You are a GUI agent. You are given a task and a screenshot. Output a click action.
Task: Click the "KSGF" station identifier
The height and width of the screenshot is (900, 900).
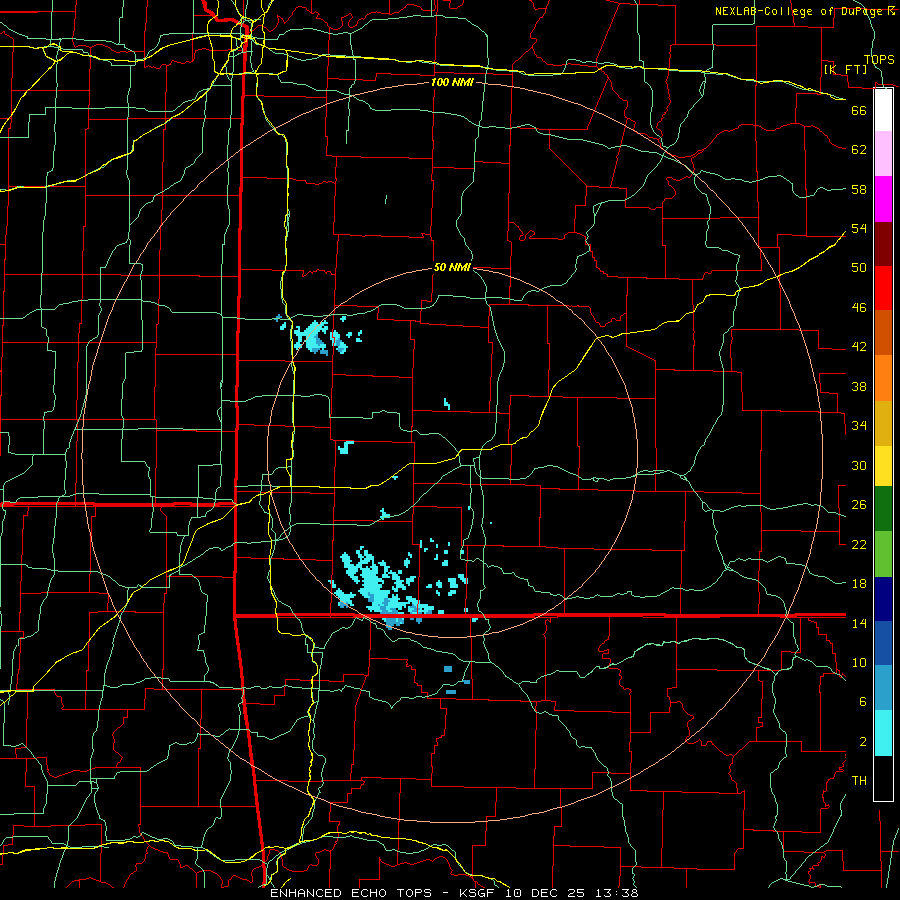click(476, 893)
